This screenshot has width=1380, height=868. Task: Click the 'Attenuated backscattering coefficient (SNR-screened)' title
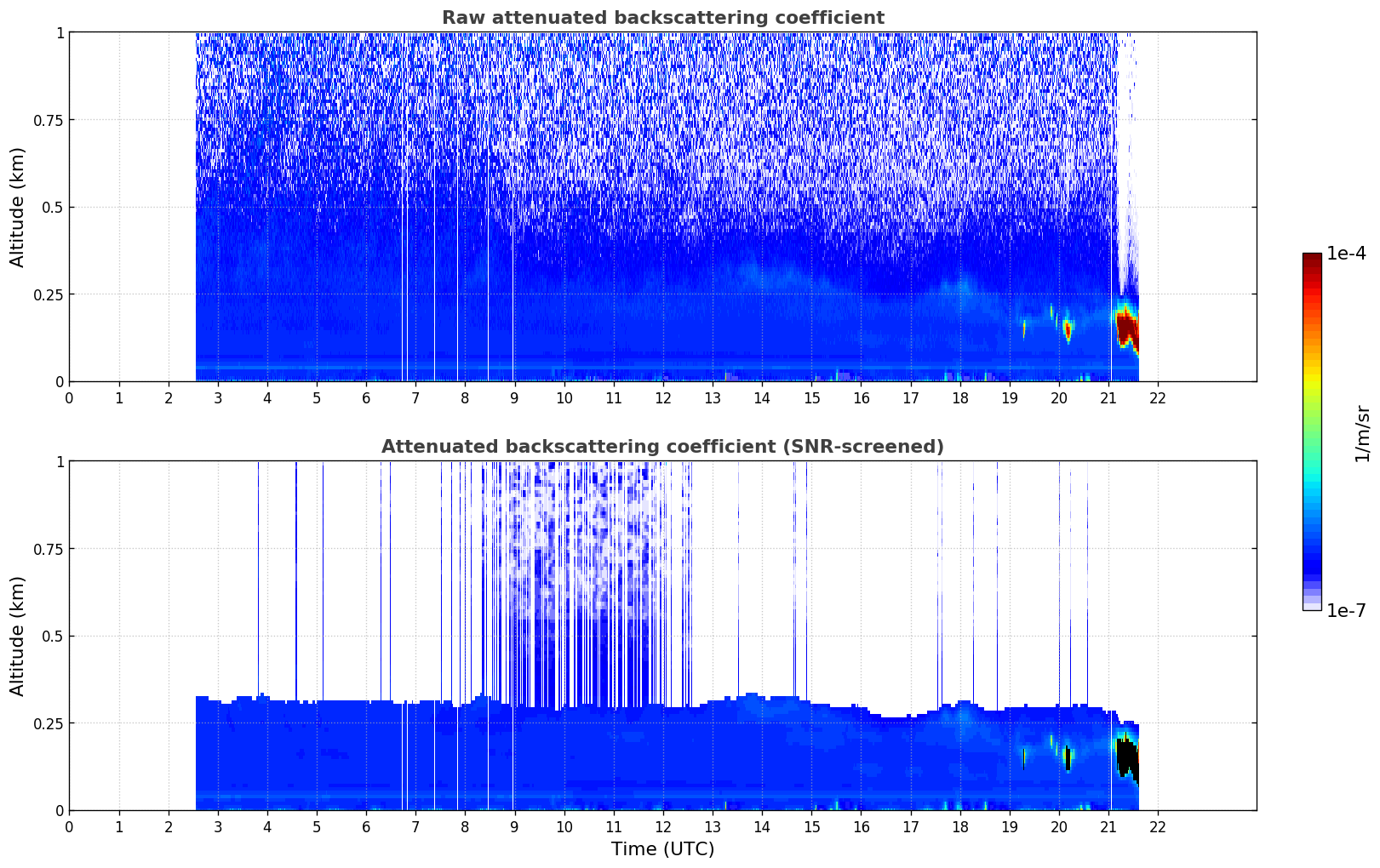(x=662, y=447)
